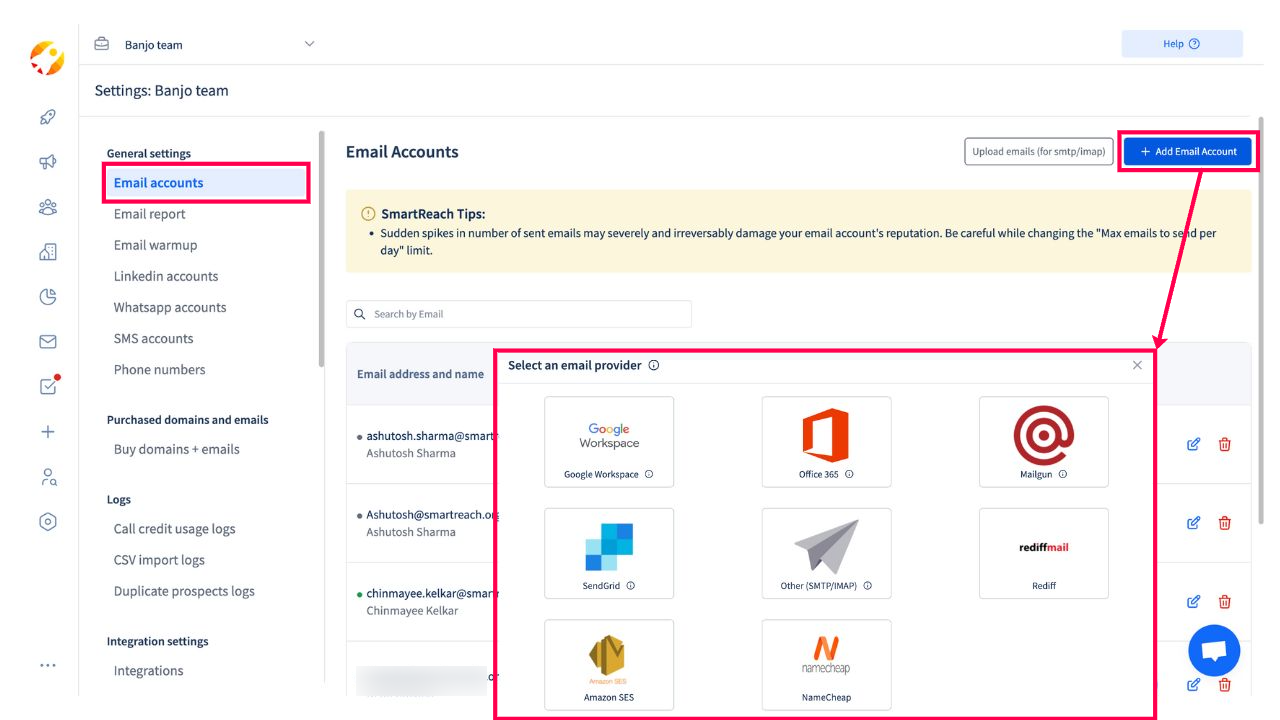Delete the chinmayee.kelkar email account
The width and height of the screenshot is (1280, 720).
tap(1224, 602)
